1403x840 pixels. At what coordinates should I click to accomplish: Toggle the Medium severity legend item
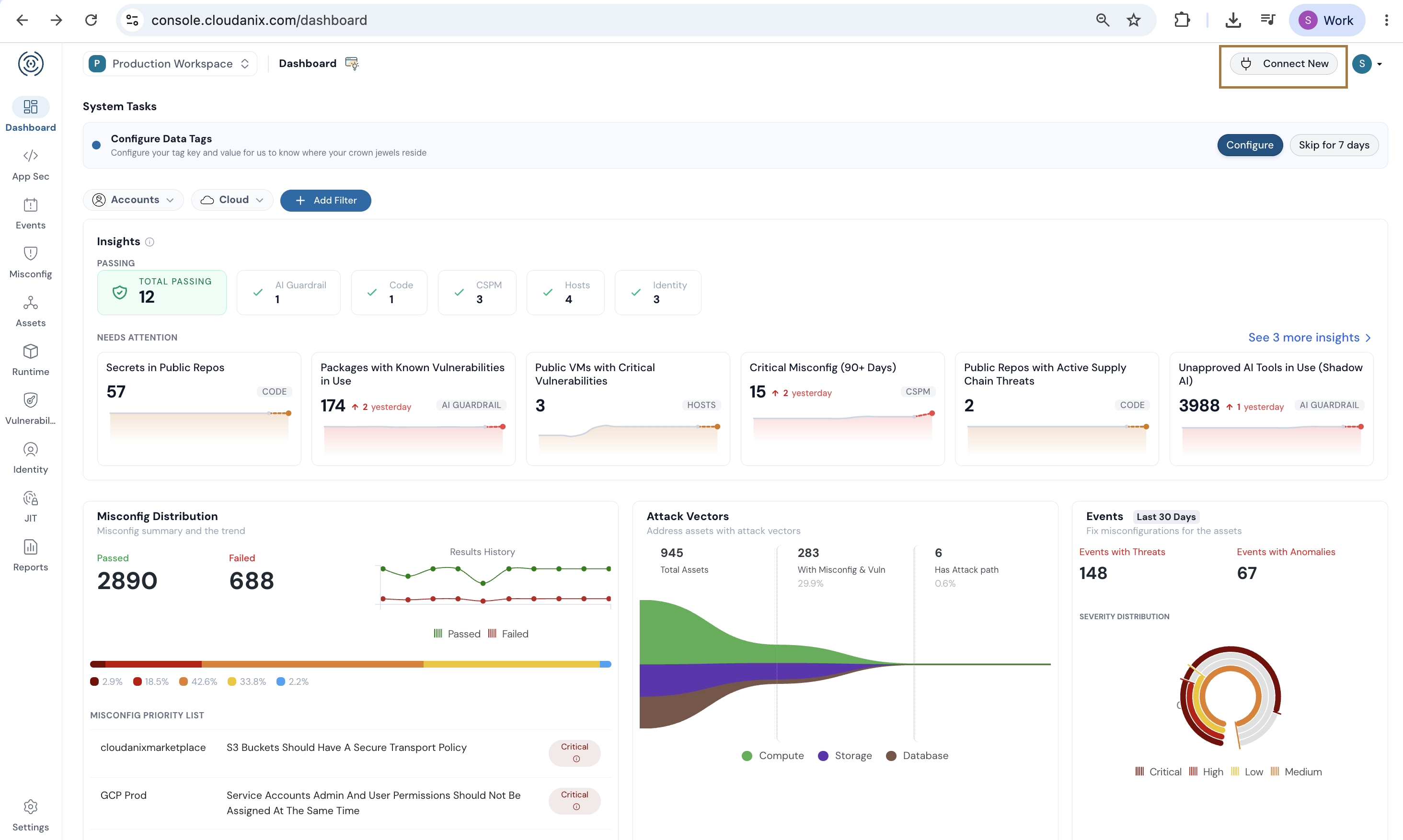pyautogui.click(x=1296, y=772)
